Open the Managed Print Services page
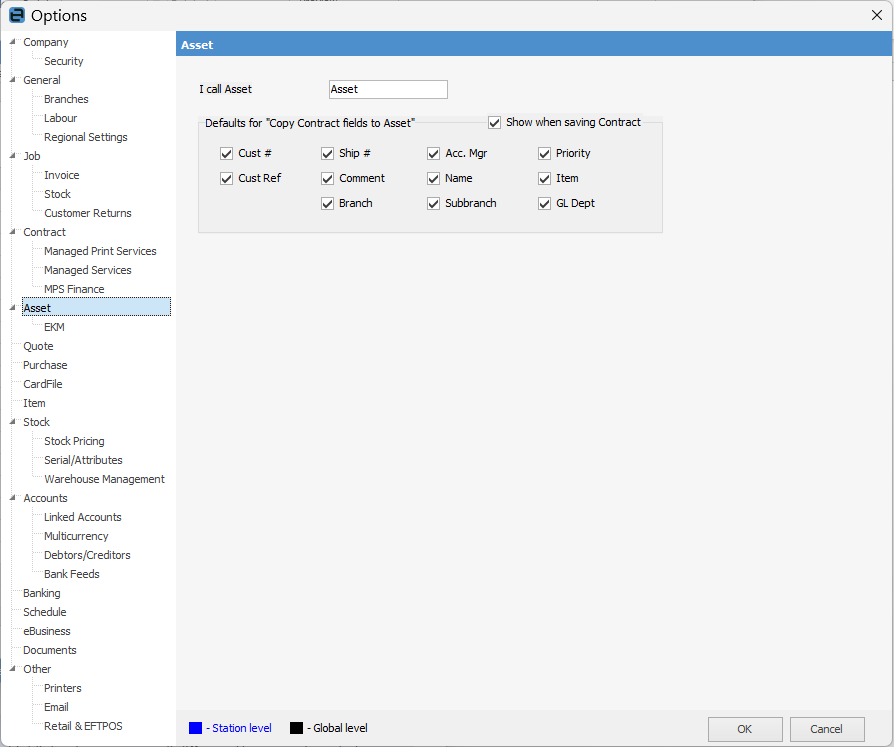This screenshot has width=894, height=747. click(x=100, y=251)
